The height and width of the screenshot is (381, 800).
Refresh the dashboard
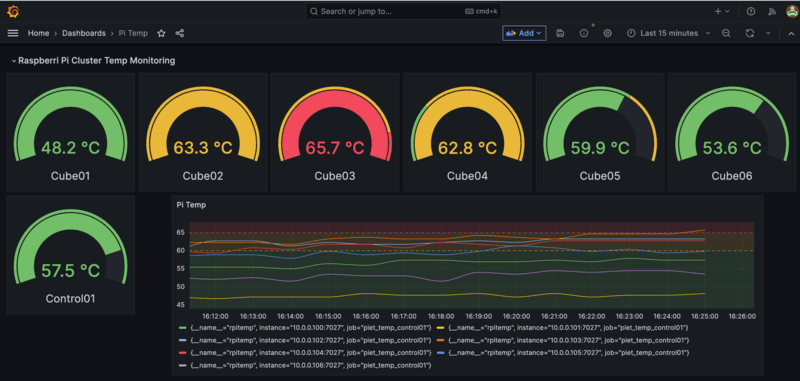[749, 33]
